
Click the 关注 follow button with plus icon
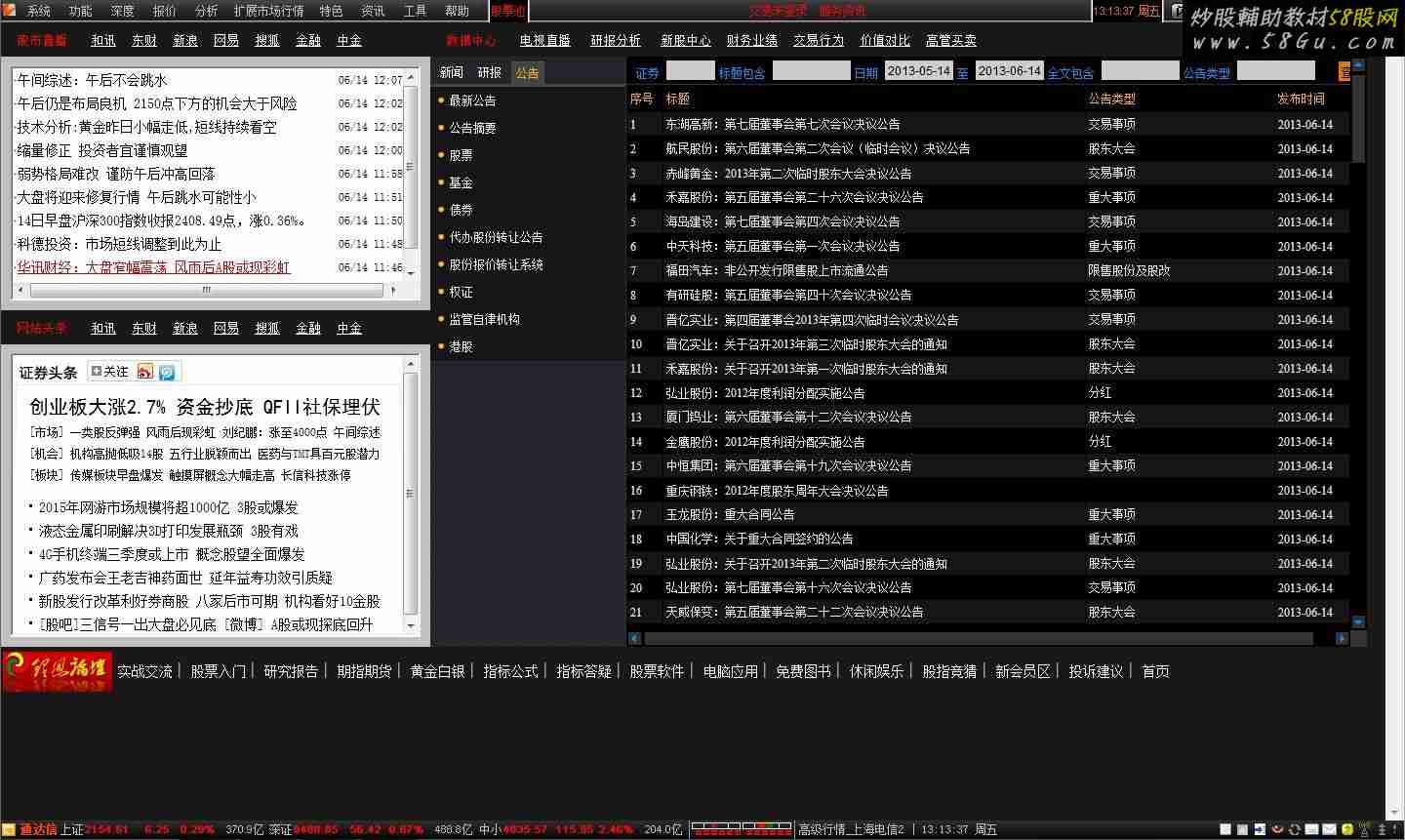click(x=109, y=372)
